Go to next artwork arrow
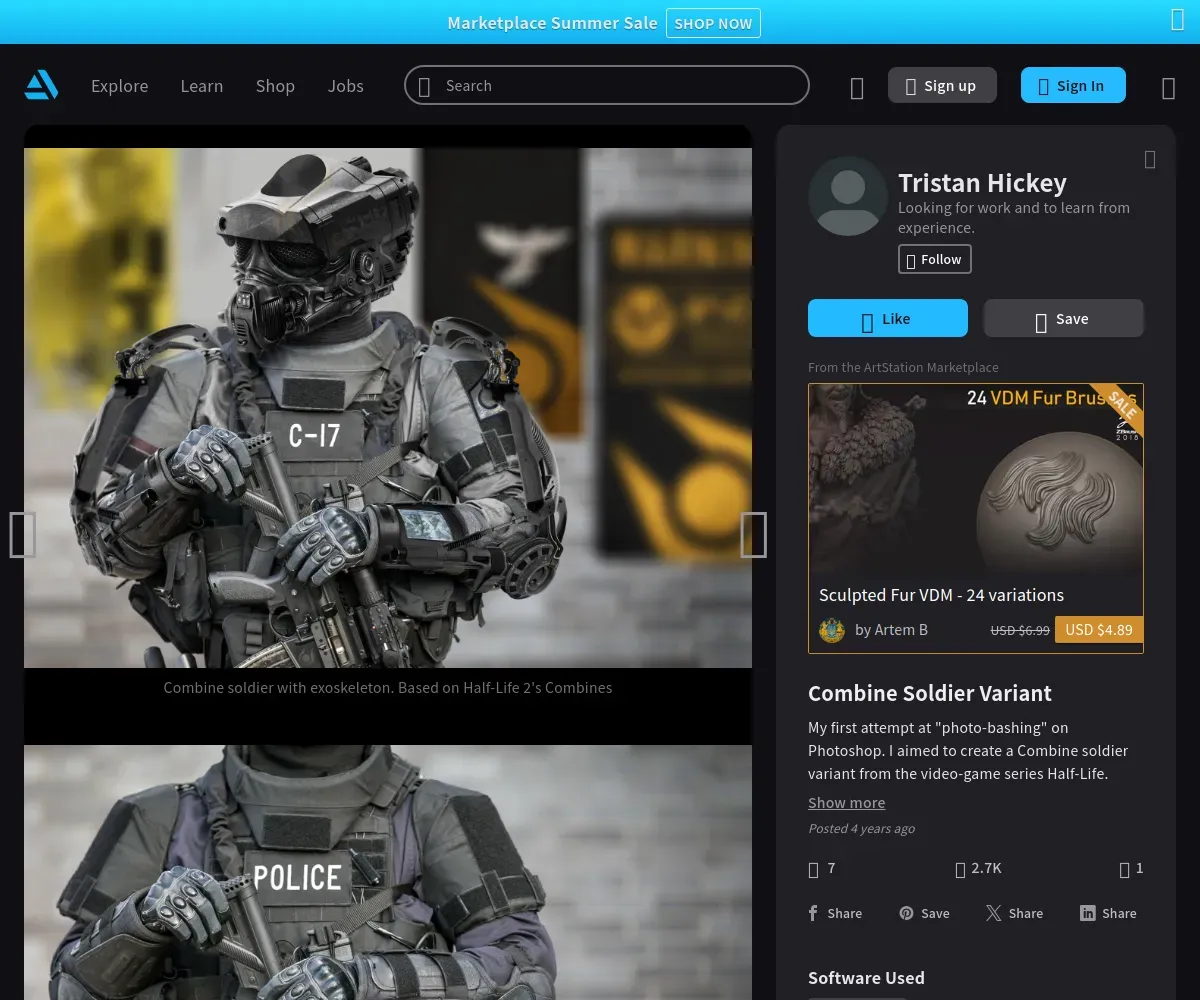Image resolution: width=1200 pixels, height=1000 pixels. (753, 534)
